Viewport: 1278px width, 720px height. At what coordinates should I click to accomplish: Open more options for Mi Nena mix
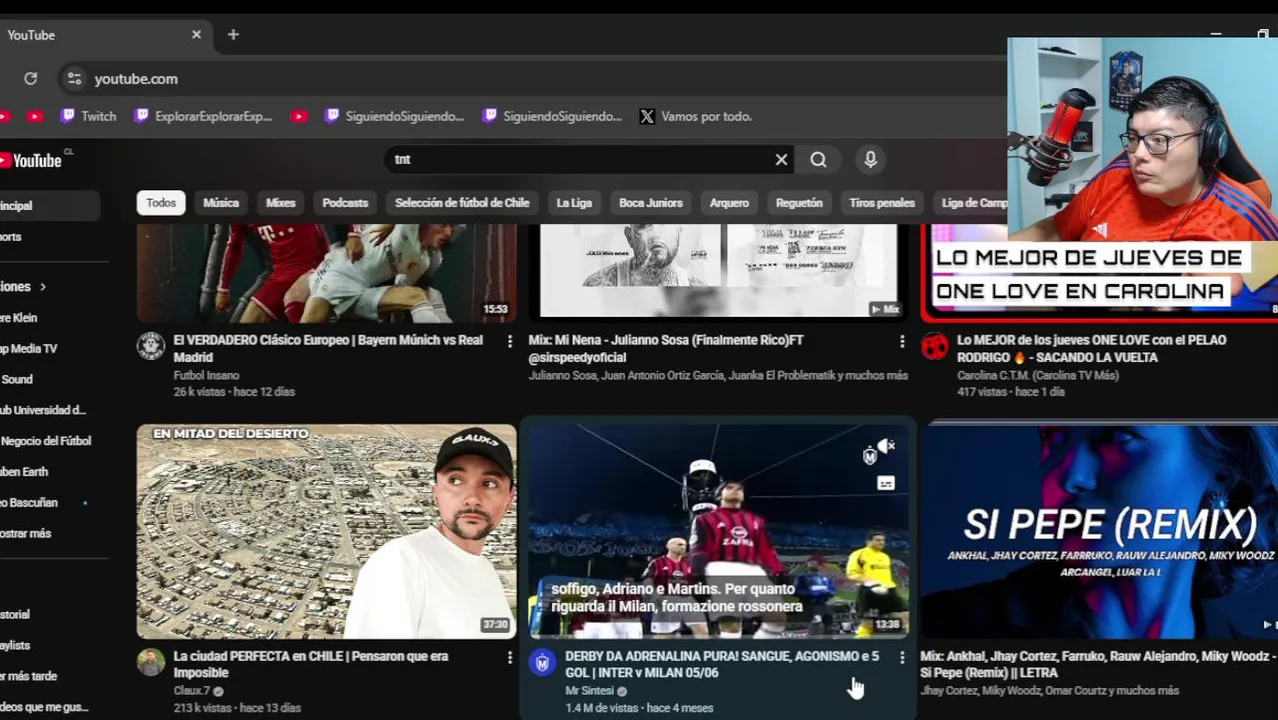click(x=901, y=341)
